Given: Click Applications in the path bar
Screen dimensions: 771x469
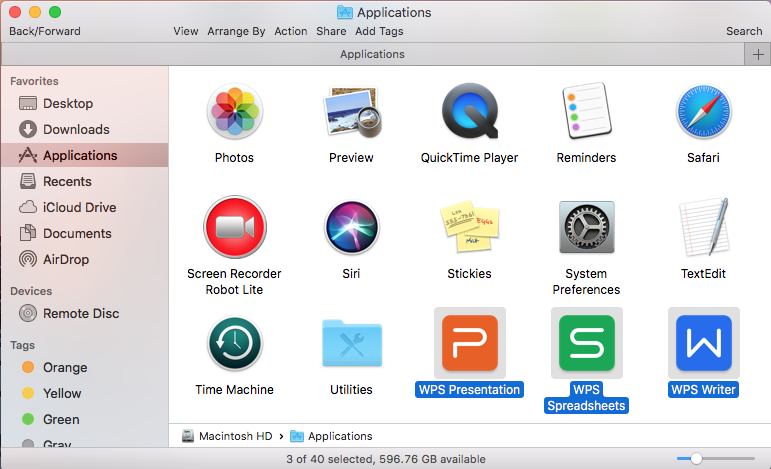Looking at the screenshot, I should (x=331, y=436).
